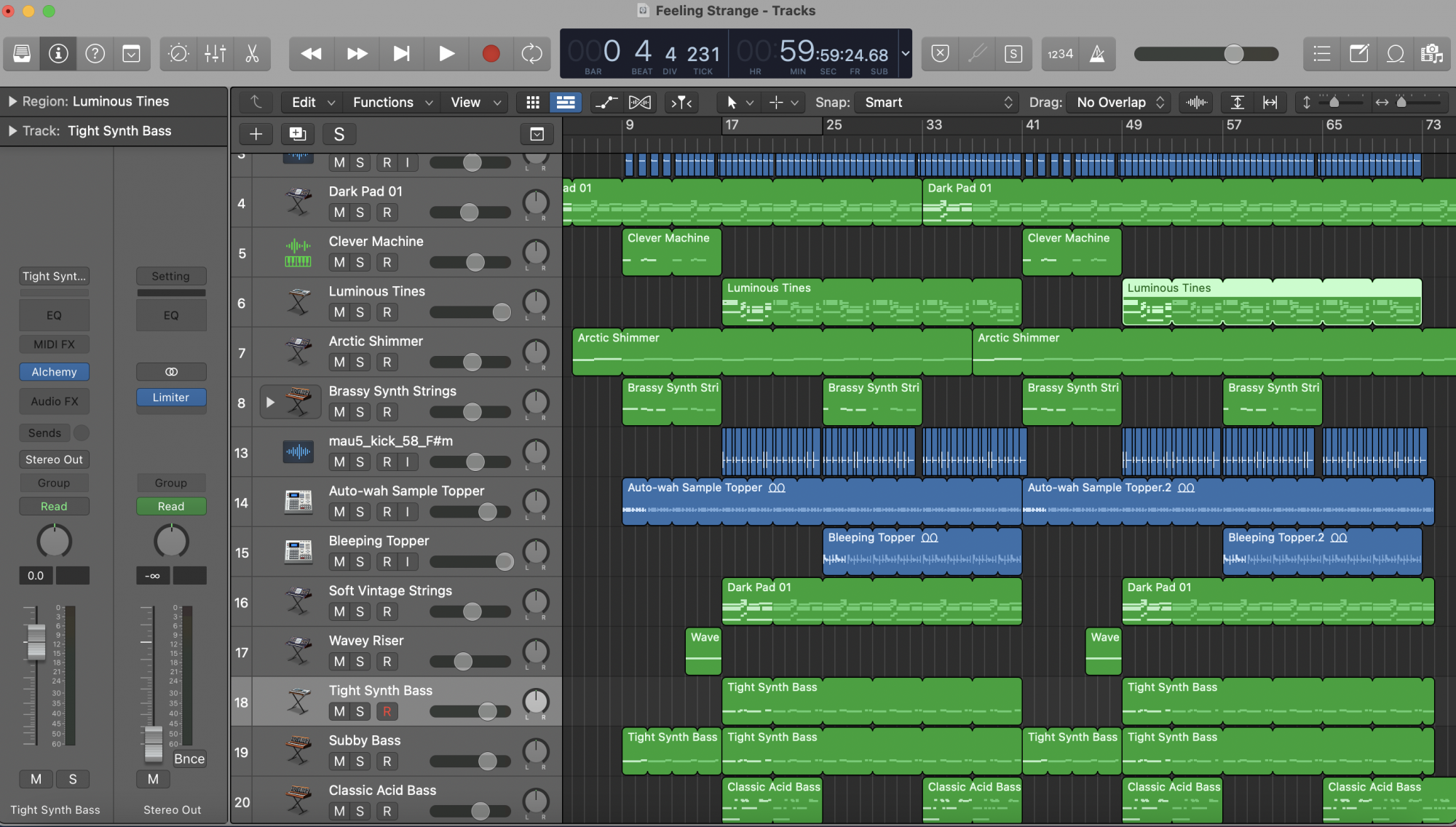Select the Bleeping Topper.2 audio region
The height and width of the screenshot is (827, 1456).
1322,552
